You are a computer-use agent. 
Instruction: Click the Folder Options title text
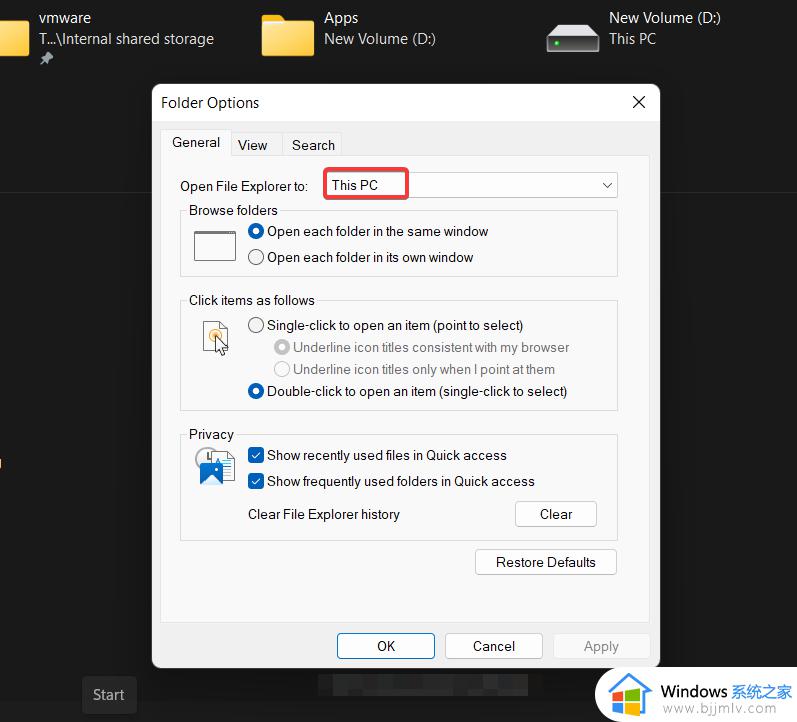point(210,103)
